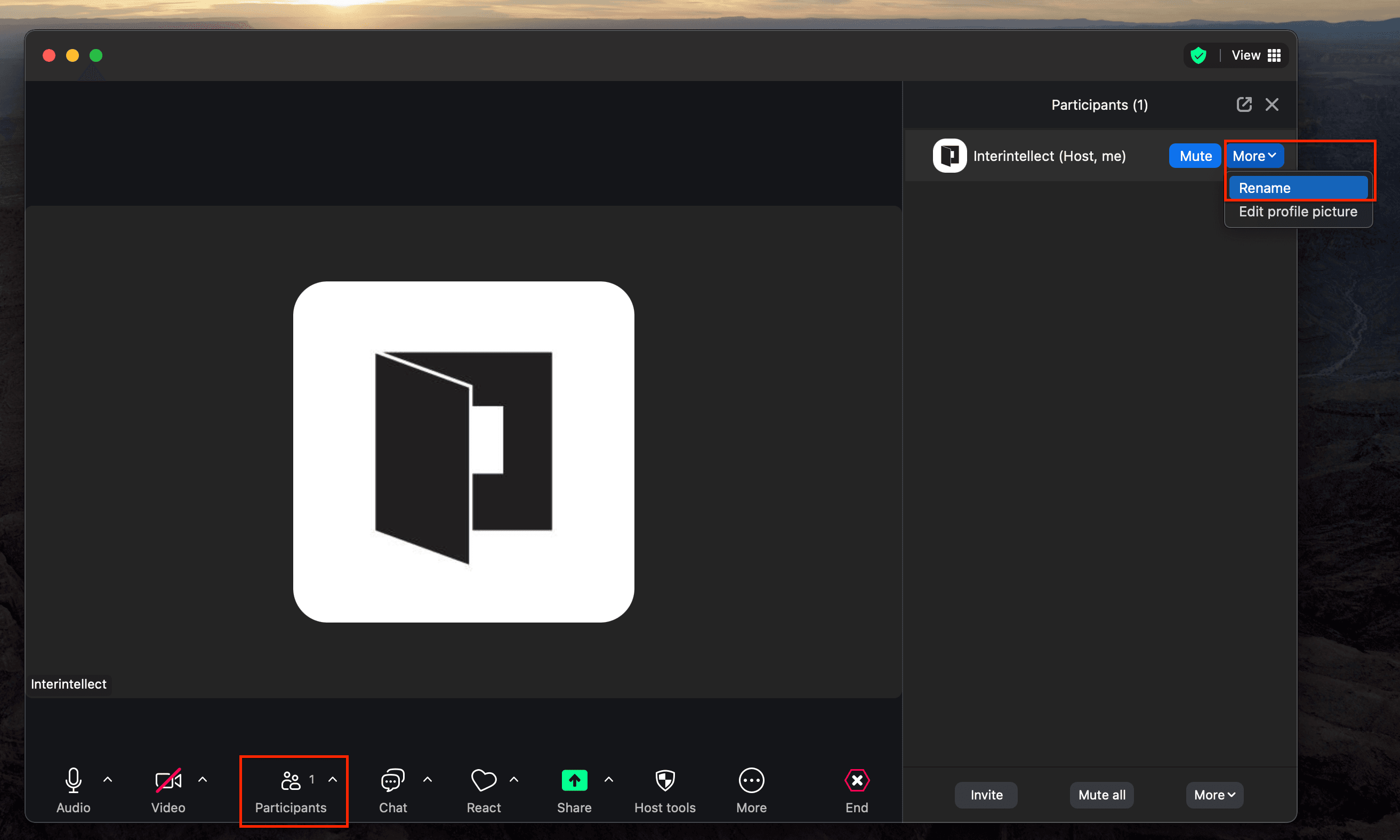
Task: Open React heart icon
Action: 484,780
